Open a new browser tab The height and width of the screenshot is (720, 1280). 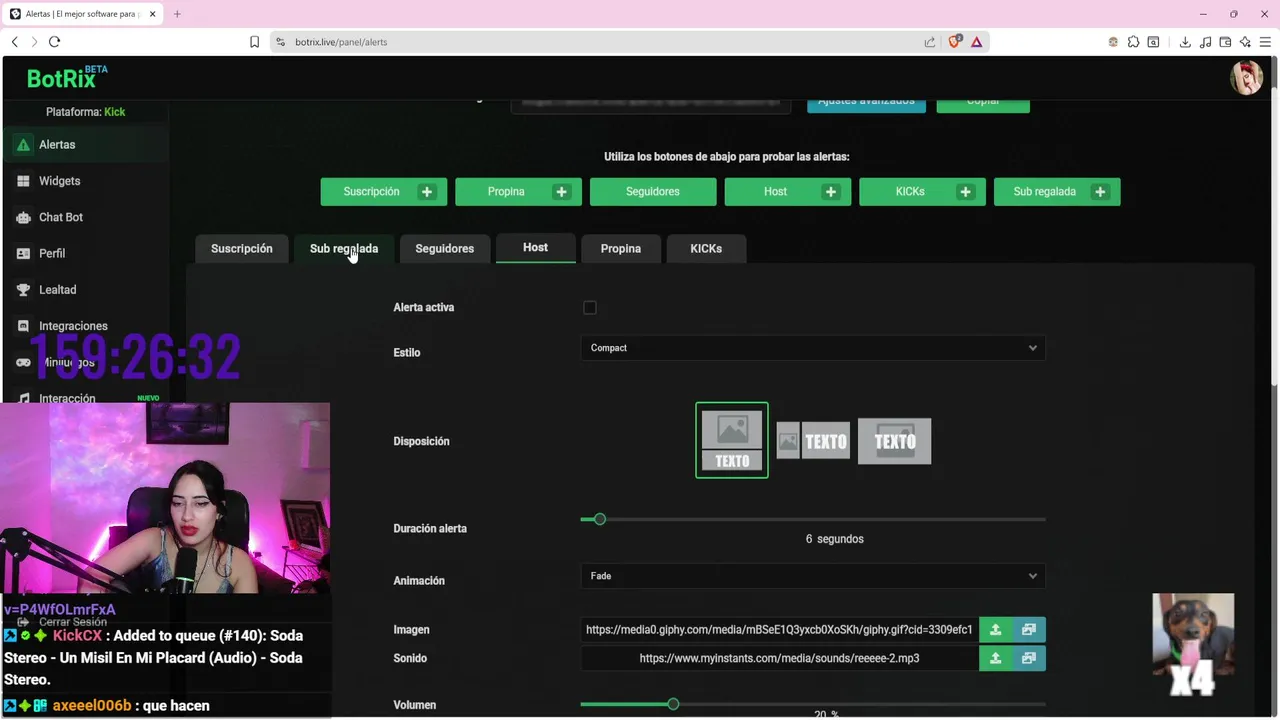click(x=177, y=14)
